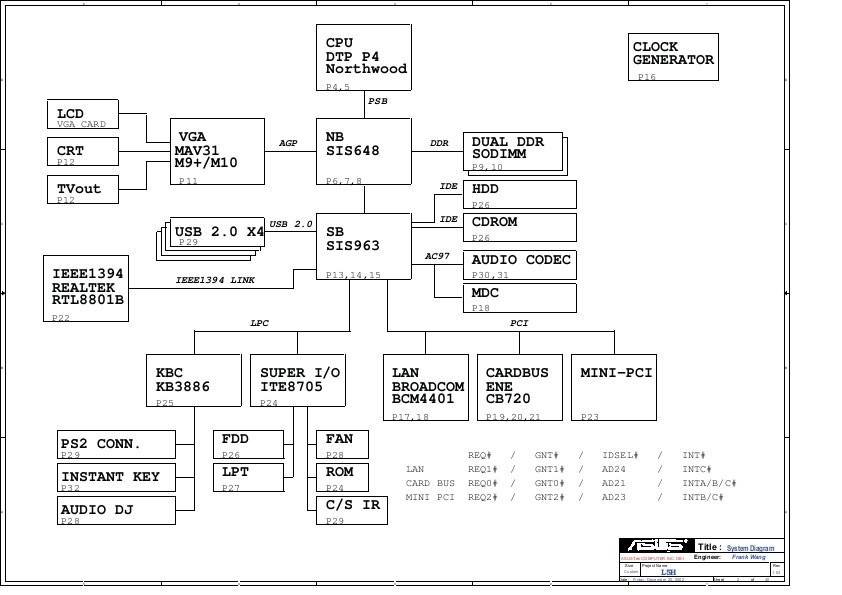Image resolution: width=842 pixels, height=595 pixels.
Task: Click the engineer name Frank Wang
Action: tap(749, 557)
